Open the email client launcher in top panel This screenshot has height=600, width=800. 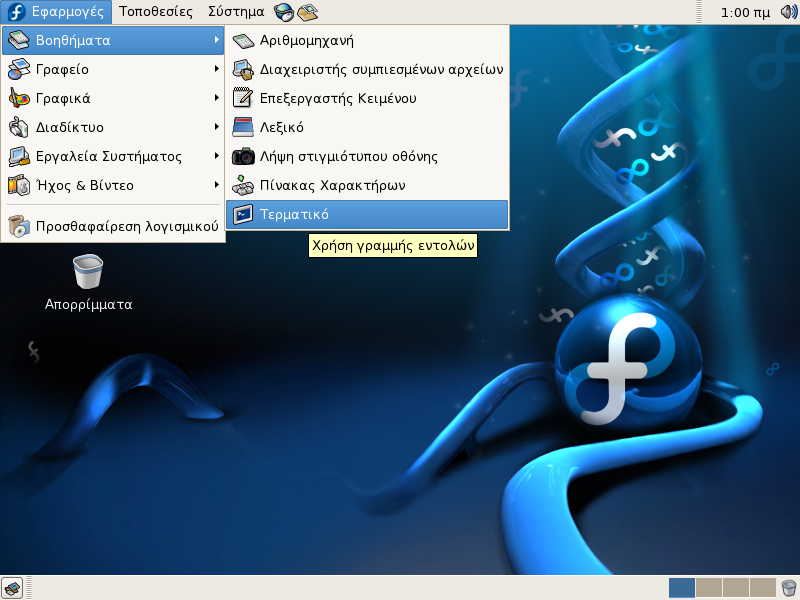tap(308, 12)
